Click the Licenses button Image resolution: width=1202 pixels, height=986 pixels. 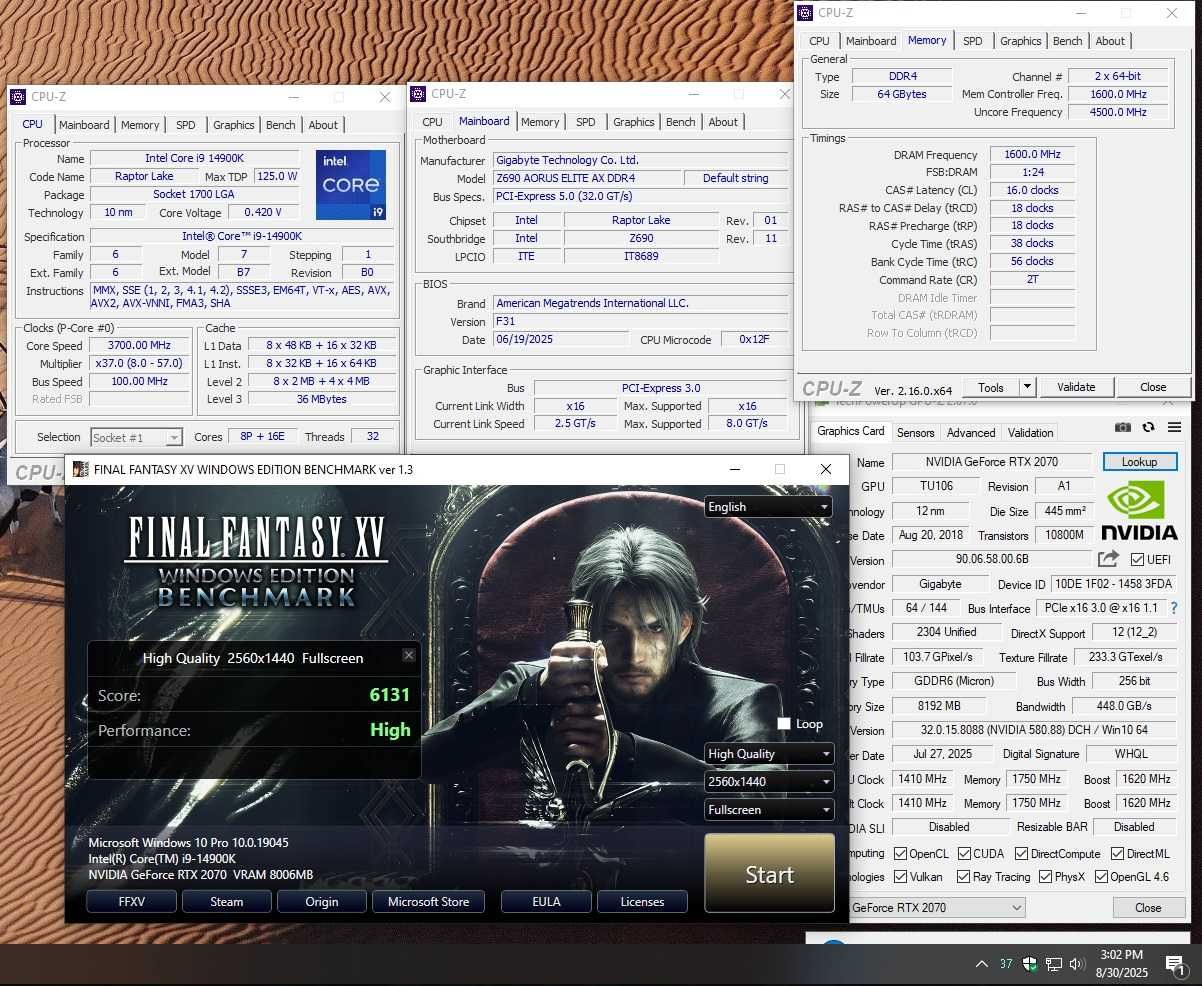click(642, 901)
